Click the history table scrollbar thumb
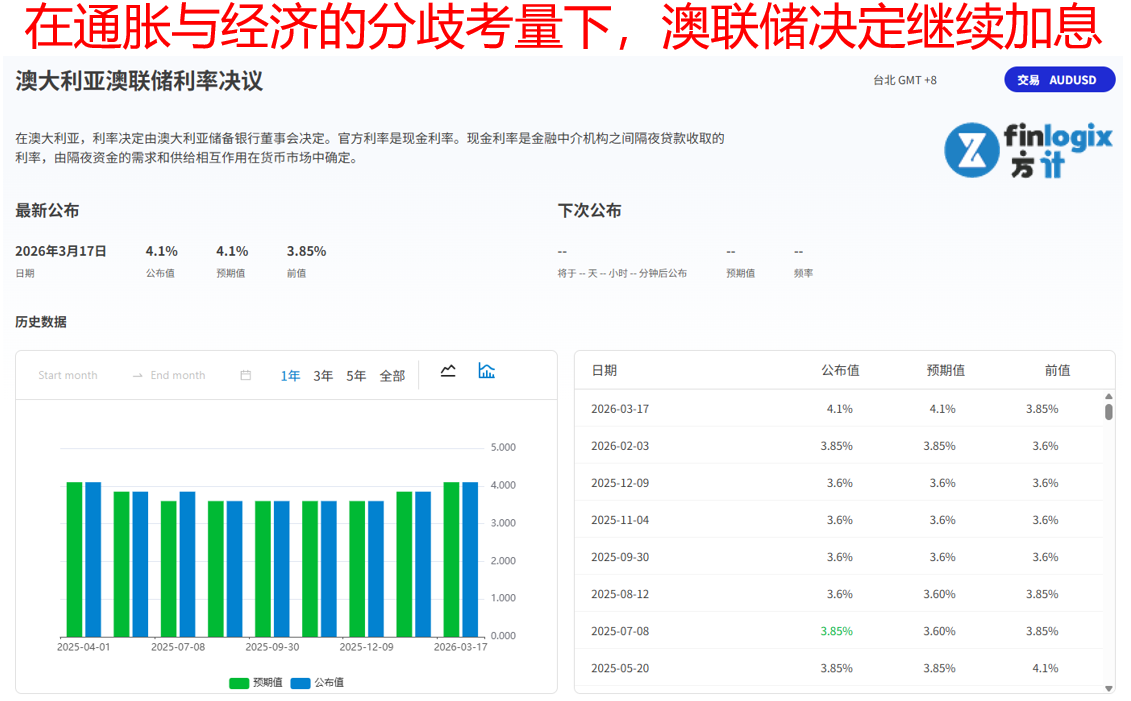 point(1108,412)
